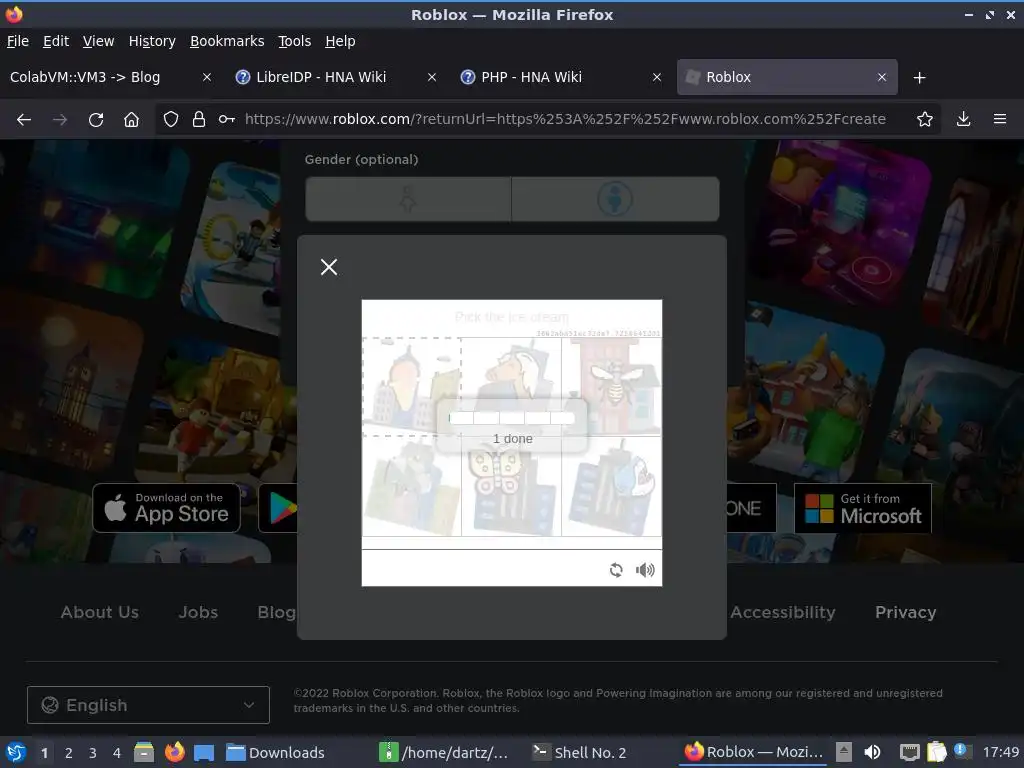Open the File menu
The height and width of the screenshot is (768, 1024).
pos(18,41)
